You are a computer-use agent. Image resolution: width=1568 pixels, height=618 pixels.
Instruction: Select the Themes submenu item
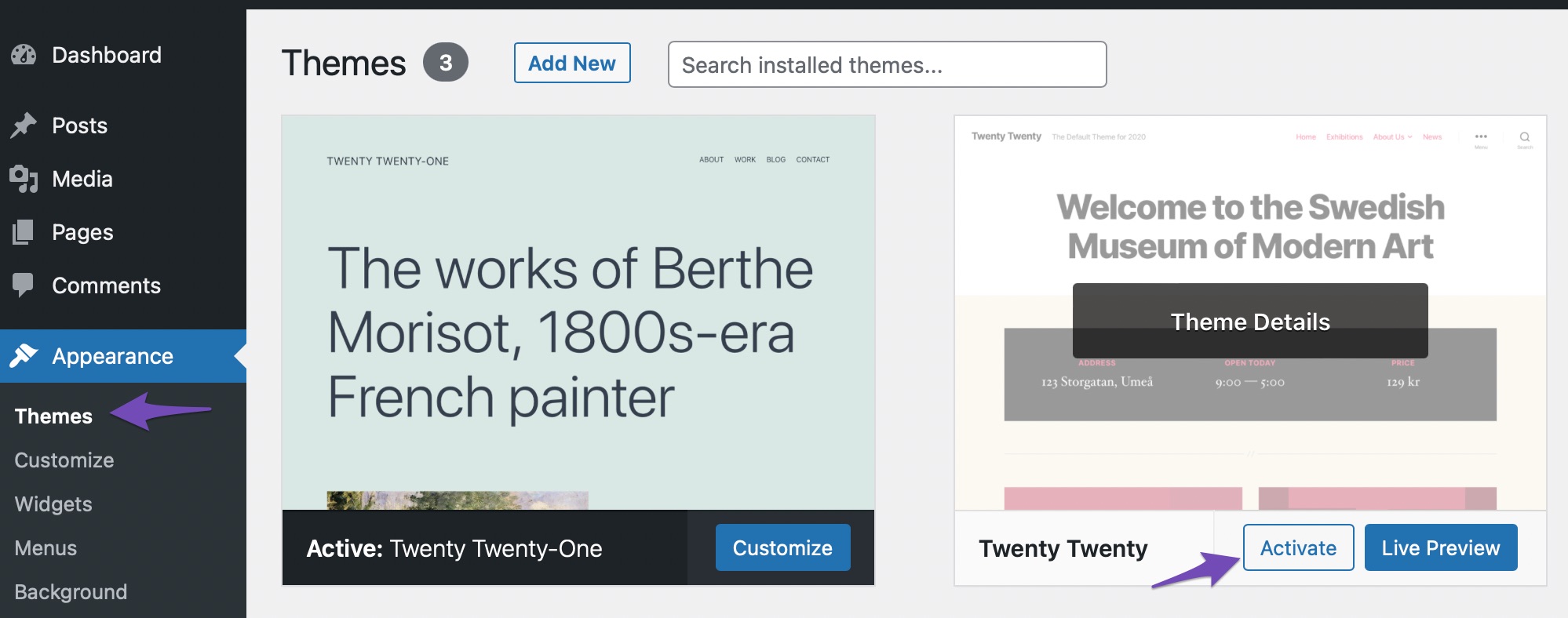click(53, 416)
